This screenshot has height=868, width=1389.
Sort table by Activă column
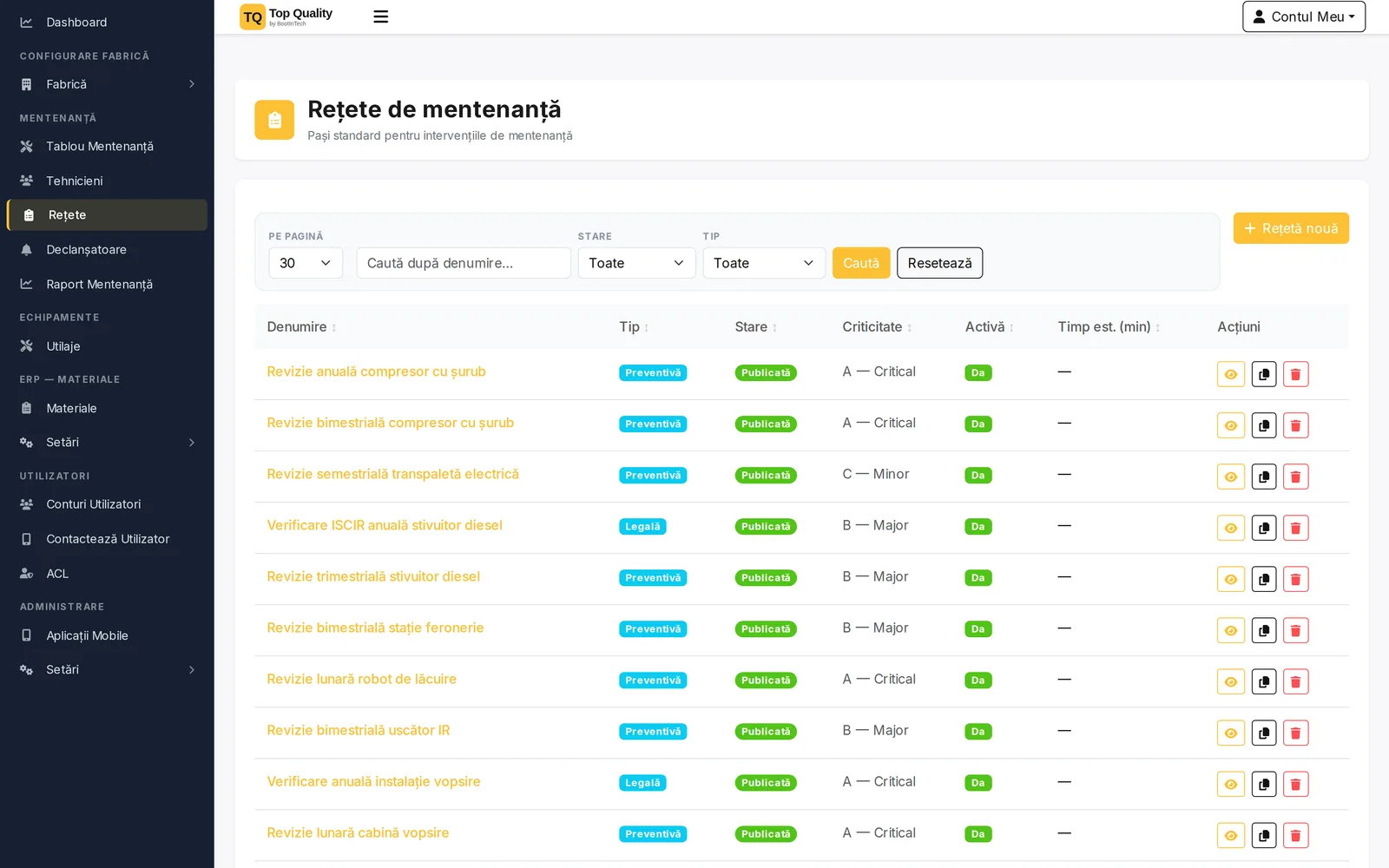990,327
